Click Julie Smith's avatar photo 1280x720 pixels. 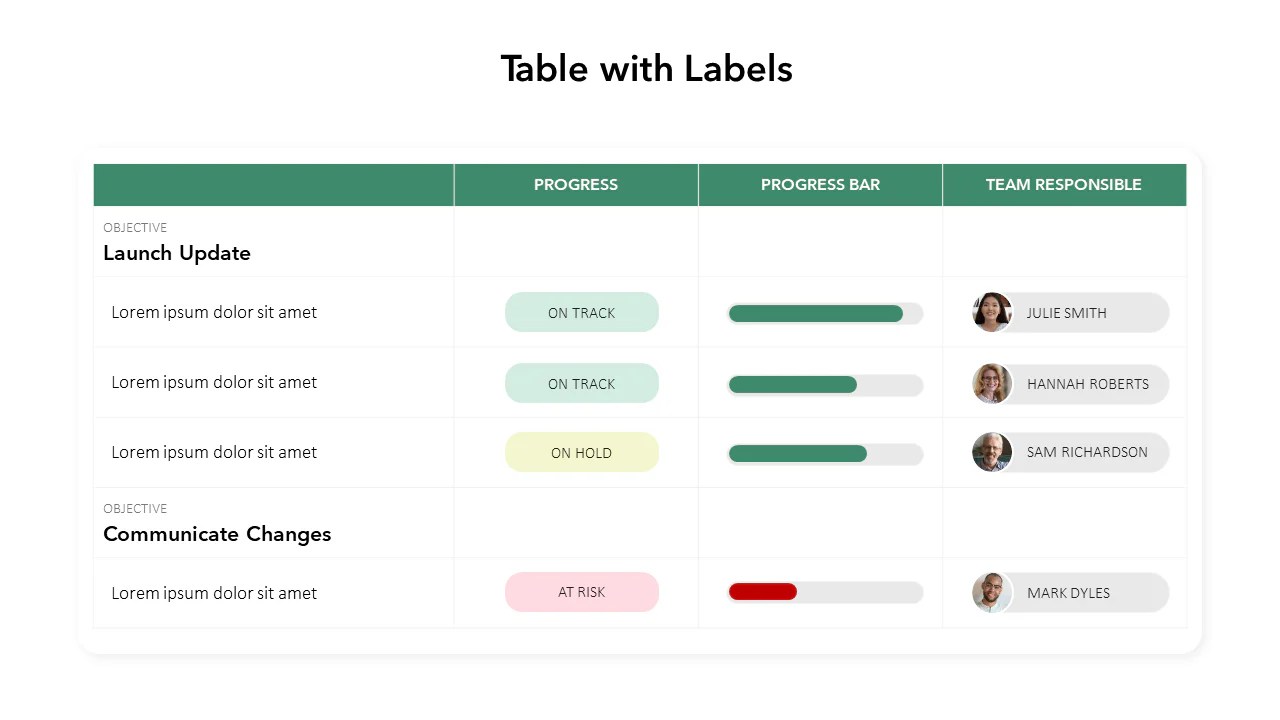click(x=992, y=312)
